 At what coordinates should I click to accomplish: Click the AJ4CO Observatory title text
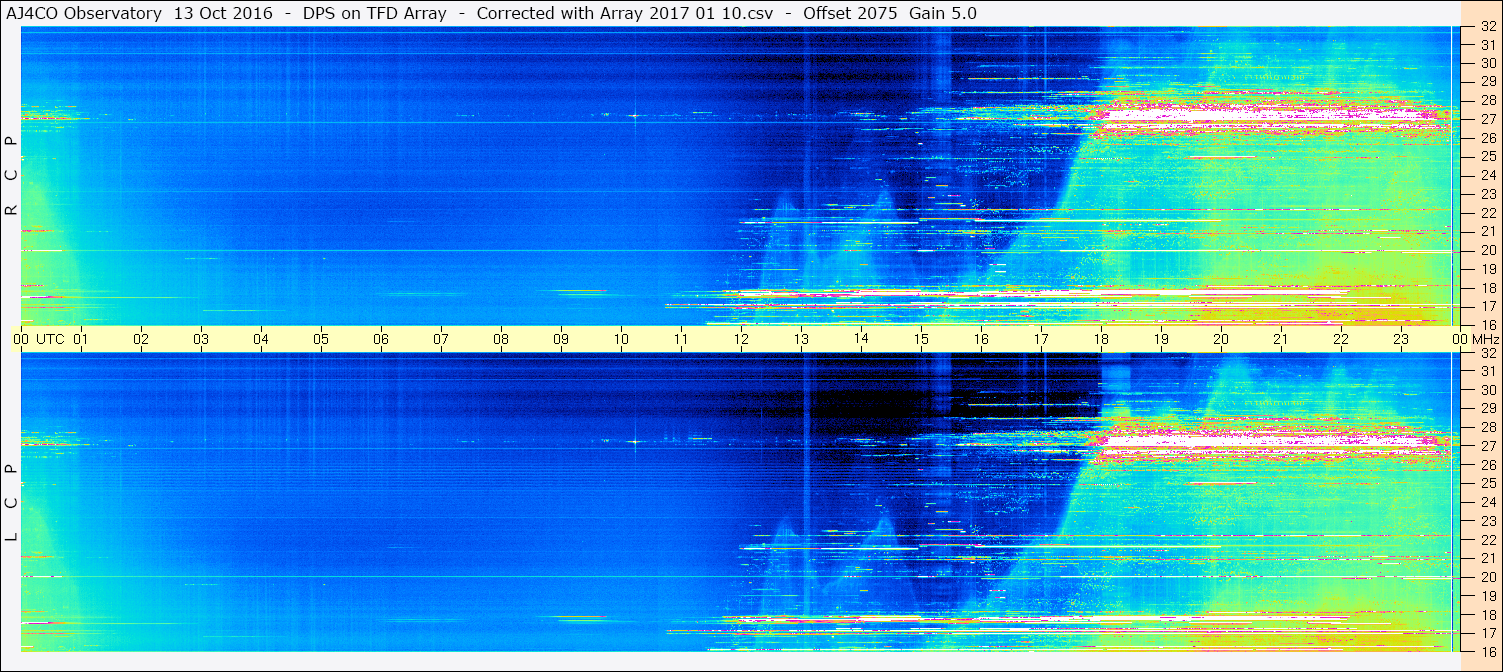(84, 13)
